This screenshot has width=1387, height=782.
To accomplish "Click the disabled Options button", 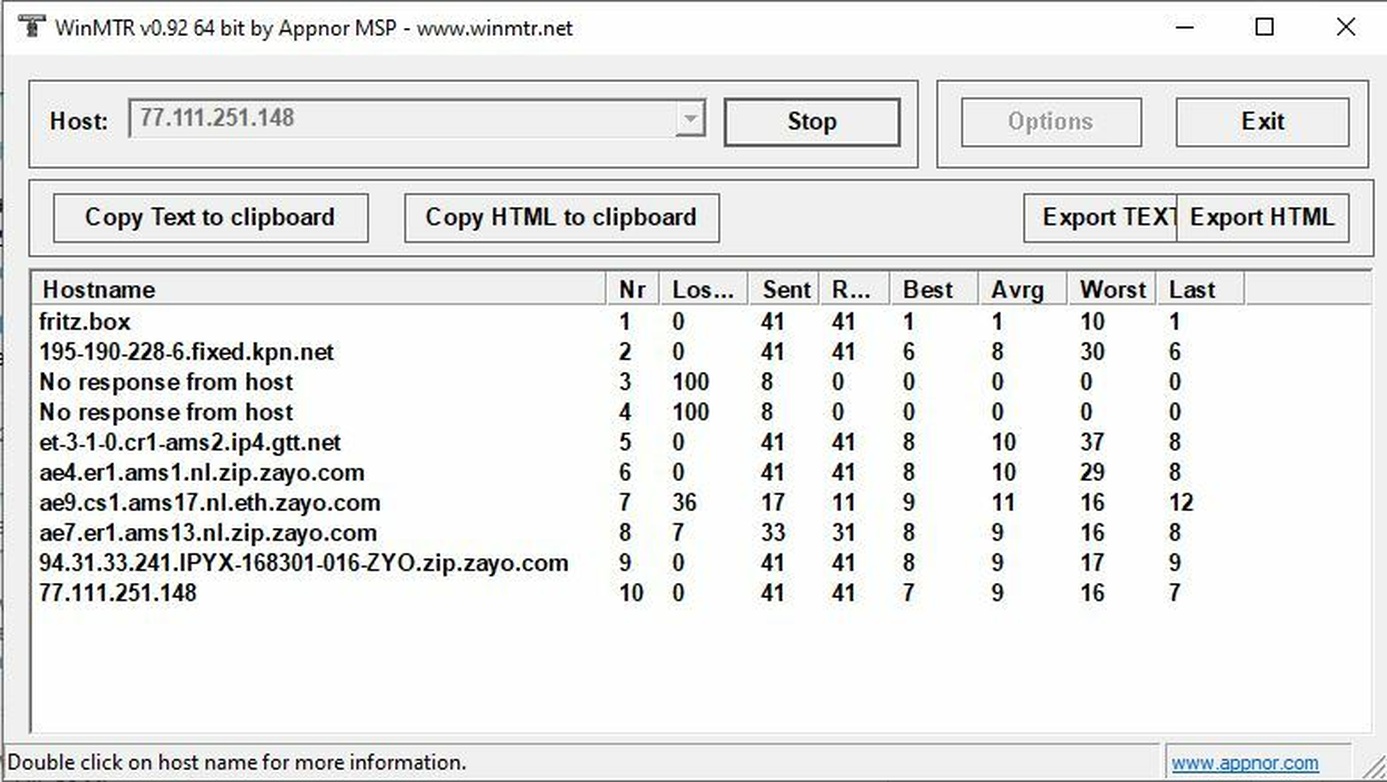I will point(1051,122).
